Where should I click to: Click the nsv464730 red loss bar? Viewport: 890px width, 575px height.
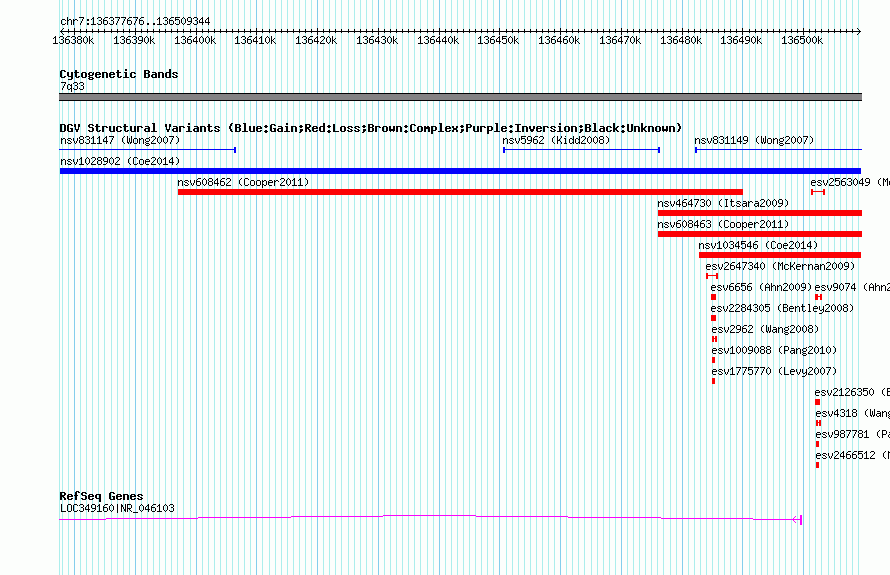[x=759, y=213]
